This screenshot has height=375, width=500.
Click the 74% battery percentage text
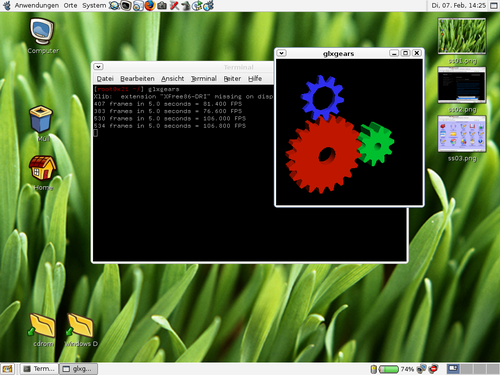coord(407,369)
